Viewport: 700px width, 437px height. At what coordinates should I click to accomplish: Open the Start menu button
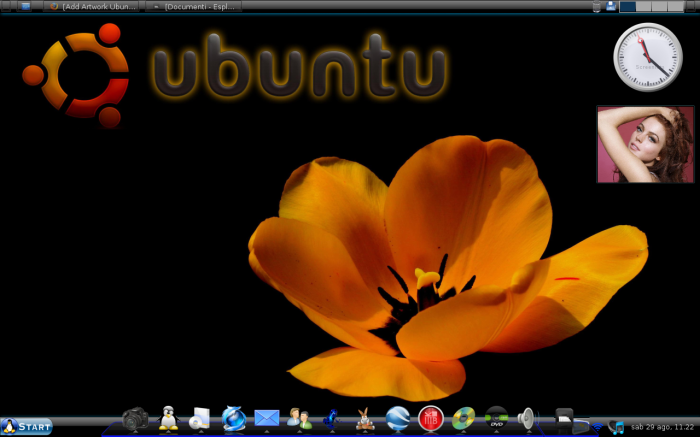coord(26,426)
